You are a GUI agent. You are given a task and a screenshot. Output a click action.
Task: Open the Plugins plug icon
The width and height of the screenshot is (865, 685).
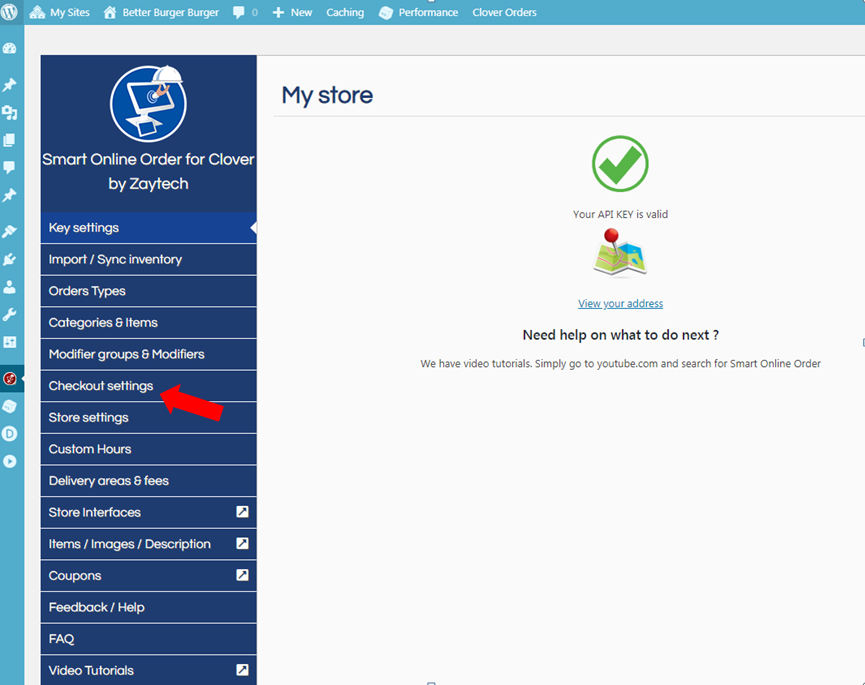point(9,259)
